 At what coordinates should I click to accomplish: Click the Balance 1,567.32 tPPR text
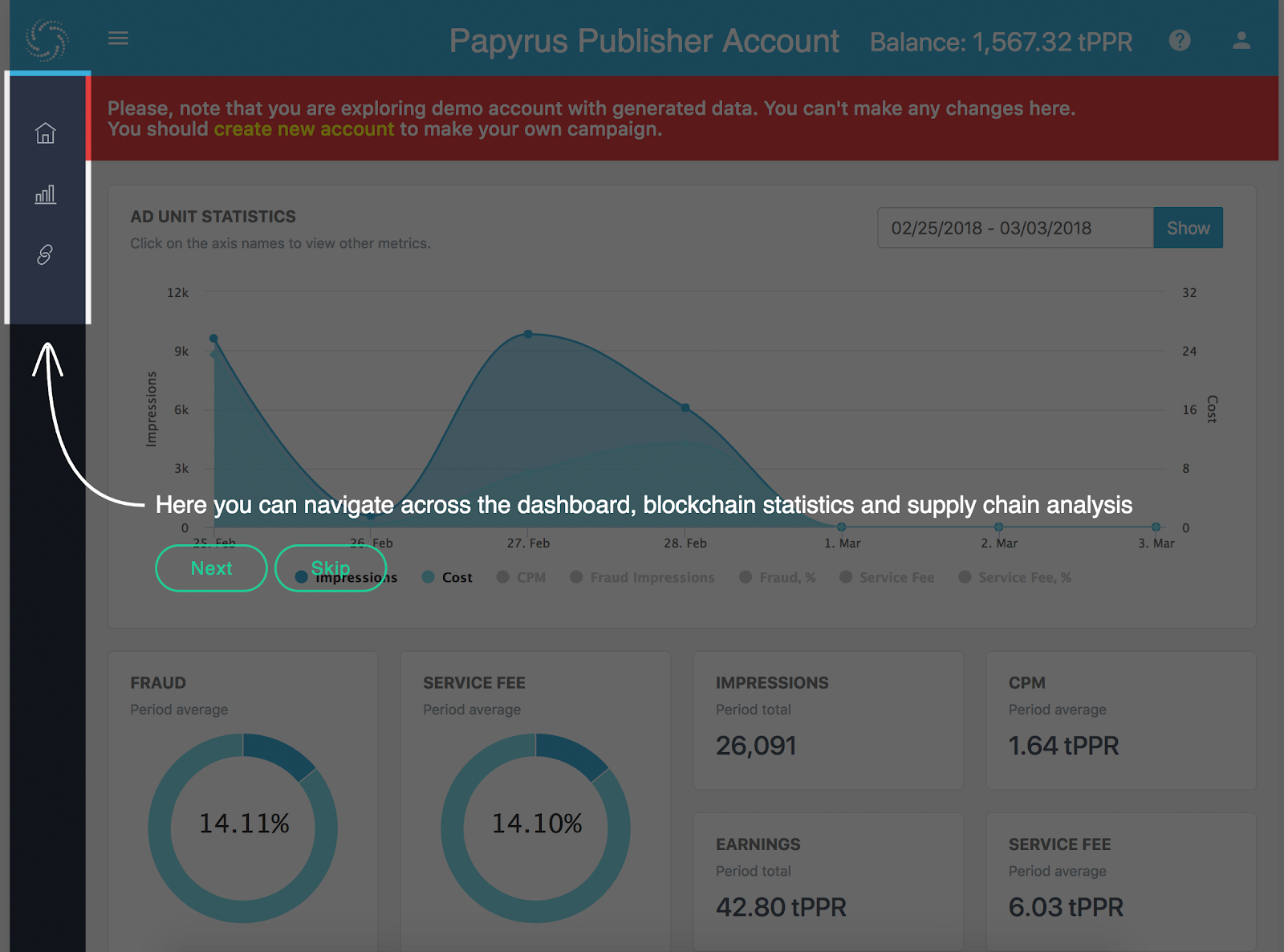(1002, 42)
